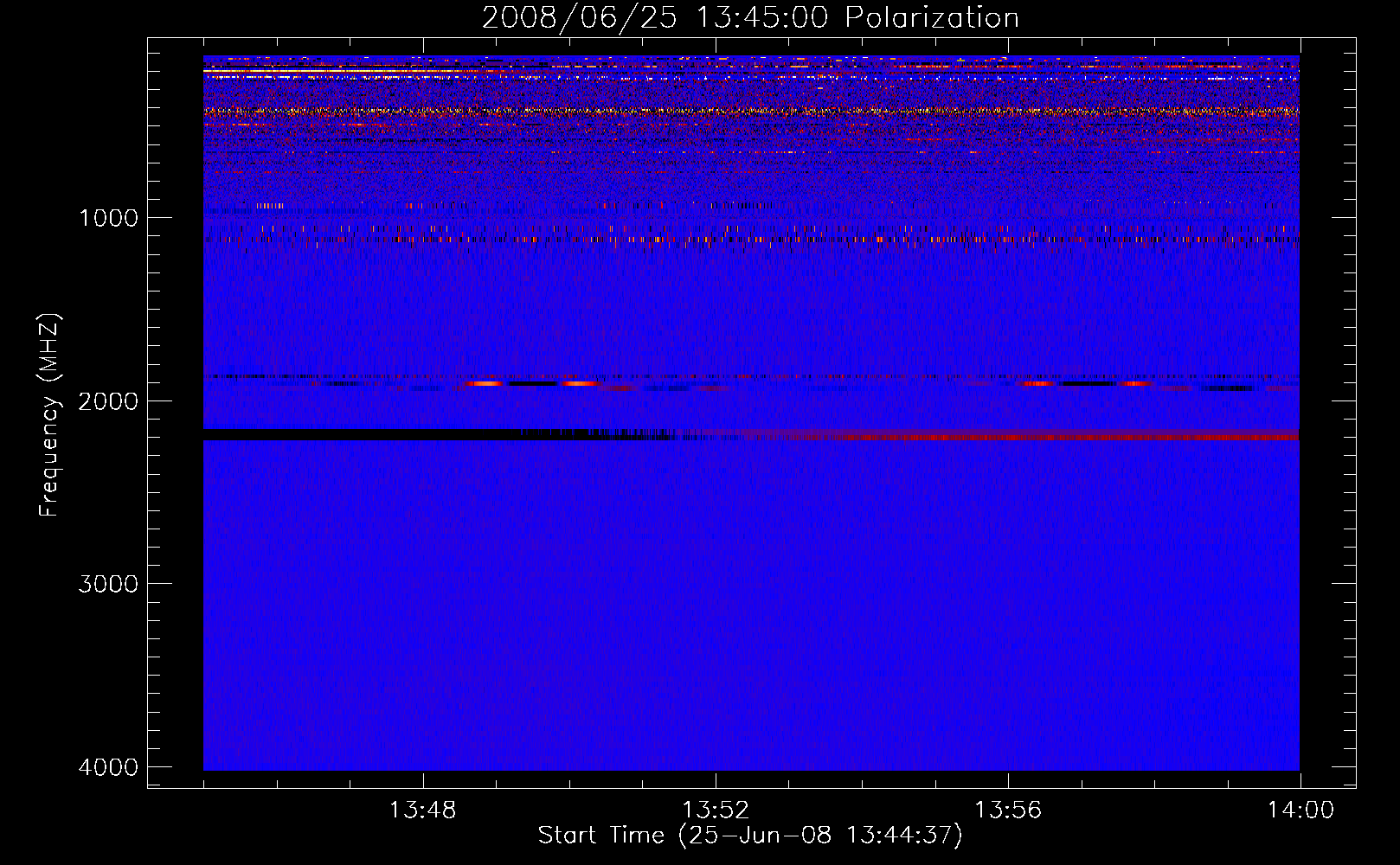This screenshot has height=865, width=1400.
Task: Click the 2000 frequency tick label
Action: (x=108, y=401)
